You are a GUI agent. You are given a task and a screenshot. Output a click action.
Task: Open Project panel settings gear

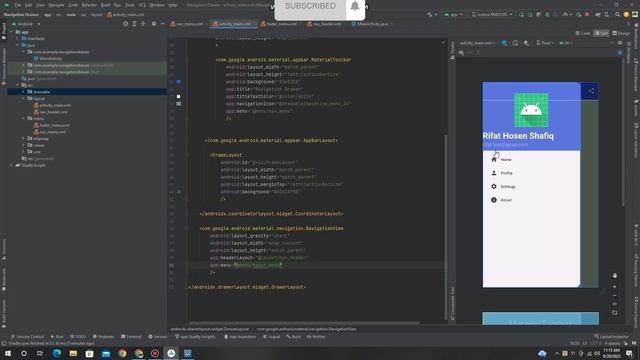[x=154, y=24]
